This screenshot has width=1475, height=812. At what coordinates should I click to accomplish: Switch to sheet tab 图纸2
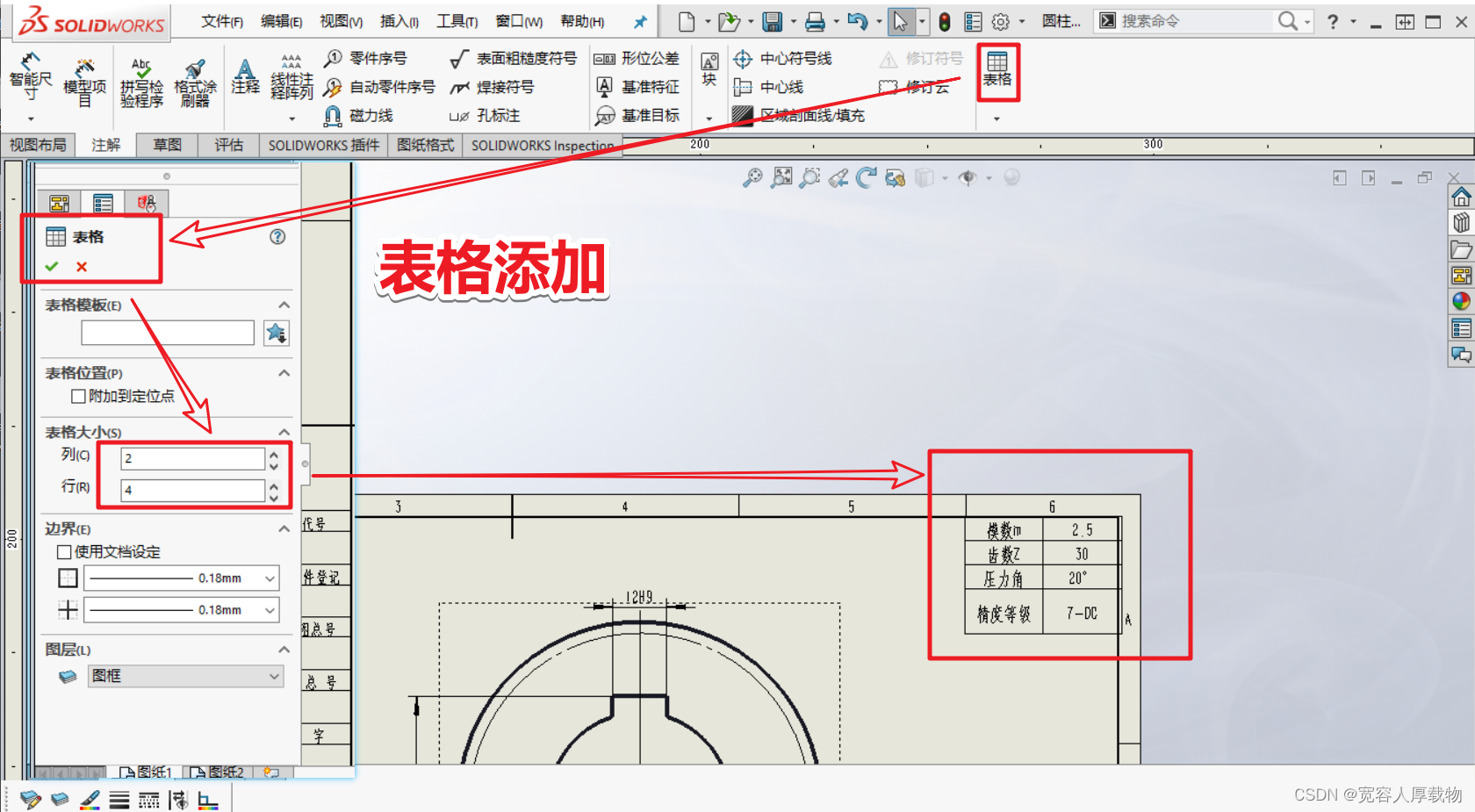(x=218, y=772)
